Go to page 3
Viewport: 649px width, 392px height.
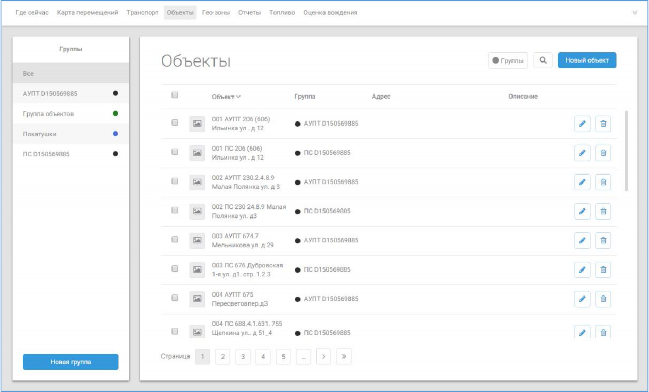[x=243, y=356]
